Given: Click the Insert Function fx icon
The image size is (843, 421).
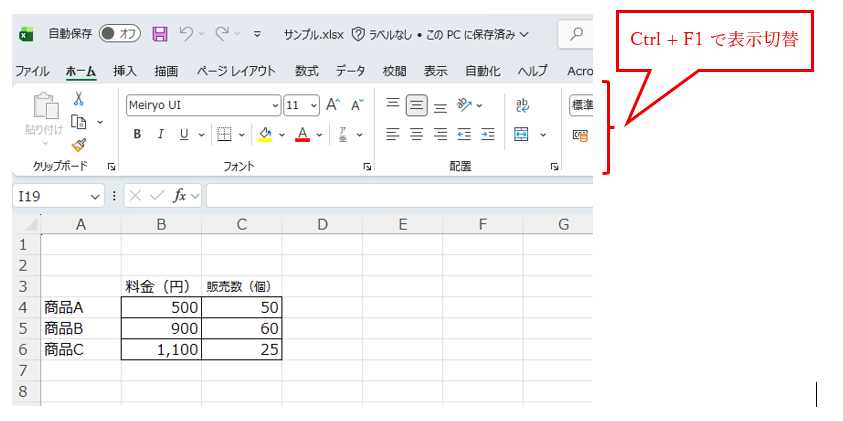Looking at the screenshot, I should click(180, 196).
